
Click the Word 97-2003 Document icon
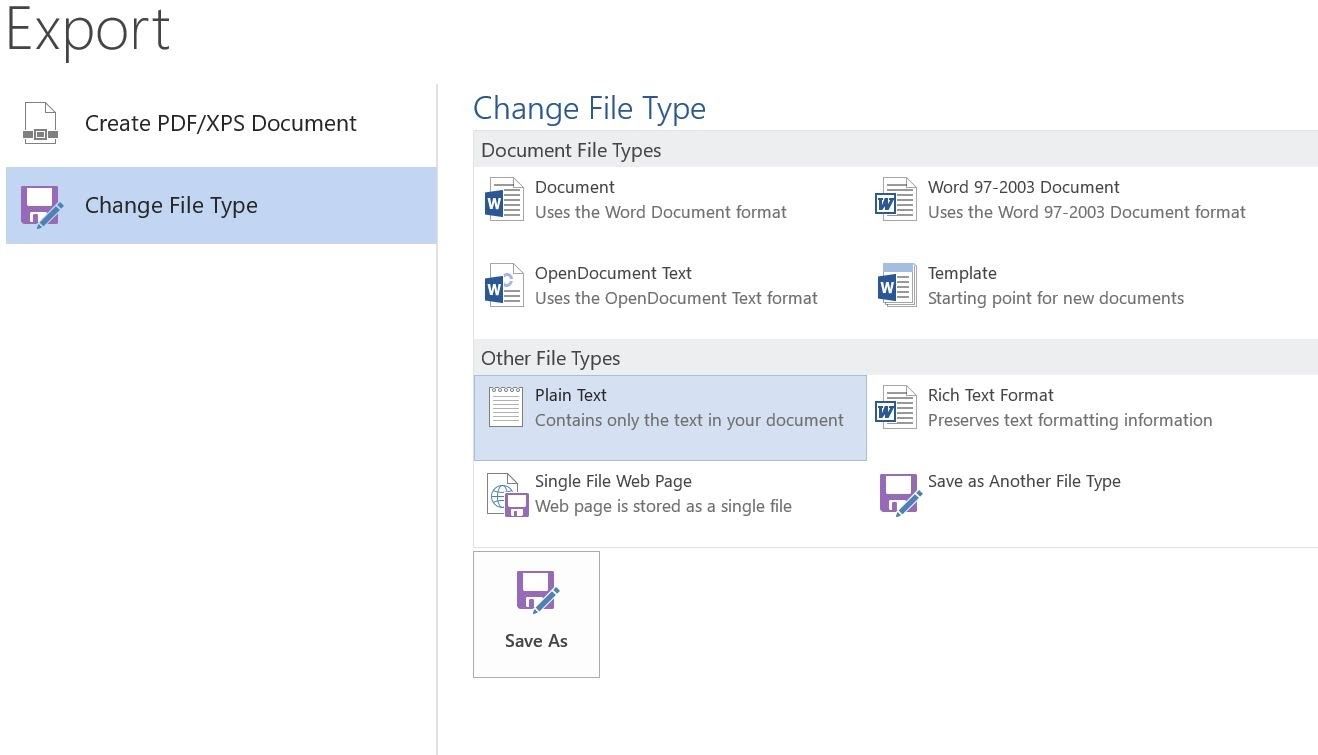[896, 199]
